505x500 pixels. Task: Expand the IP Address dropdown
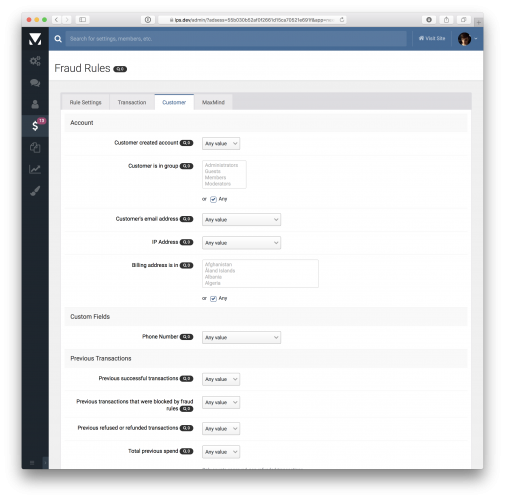tap(241, 243)
